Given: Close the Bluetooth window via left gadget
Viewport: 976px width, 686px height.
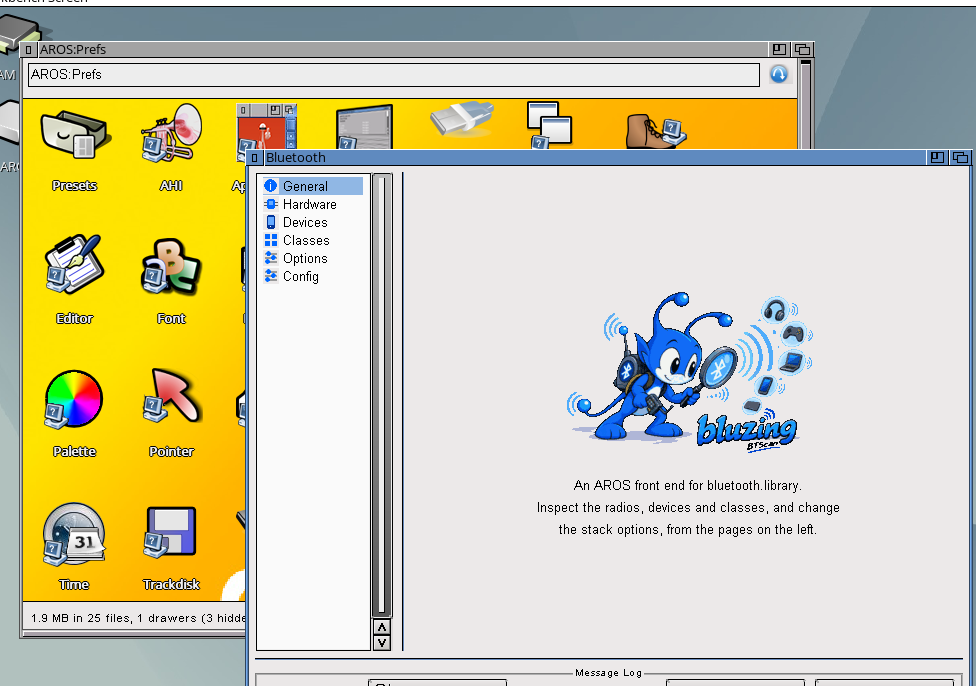Looking at the screenshot, I should point(254,157).
